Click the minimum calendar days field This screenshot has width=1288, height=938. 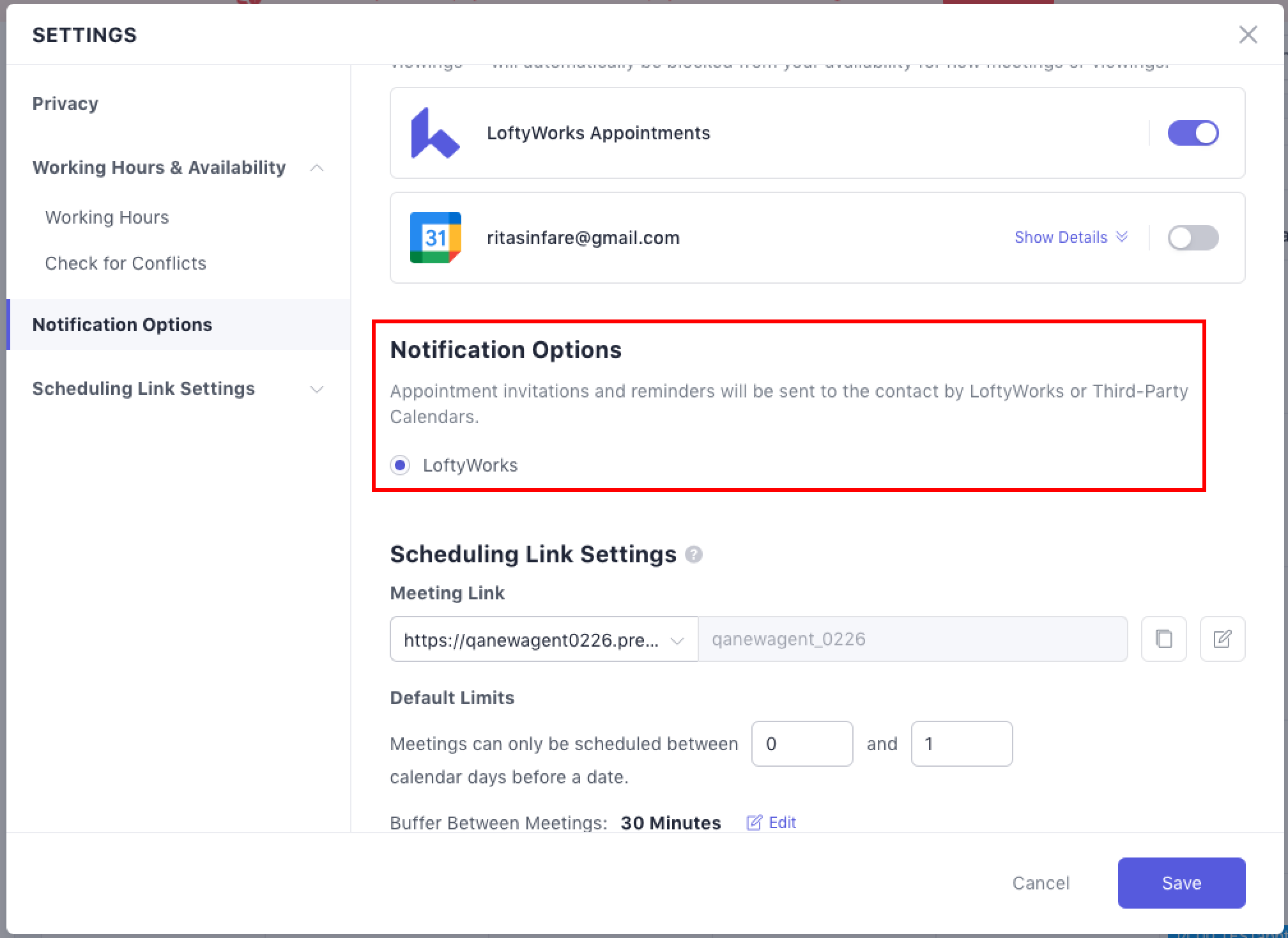tap(801, 744)
